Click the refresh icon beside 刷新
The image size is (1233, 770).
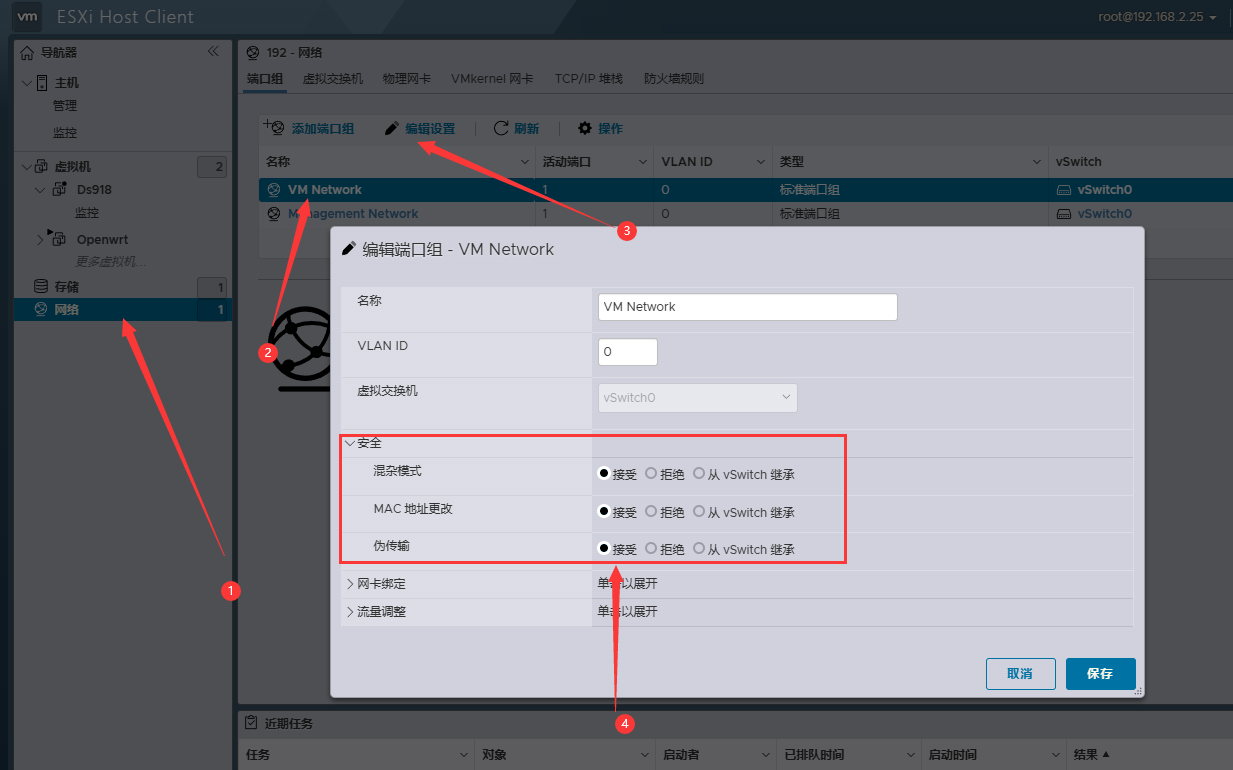click(501, 128)
